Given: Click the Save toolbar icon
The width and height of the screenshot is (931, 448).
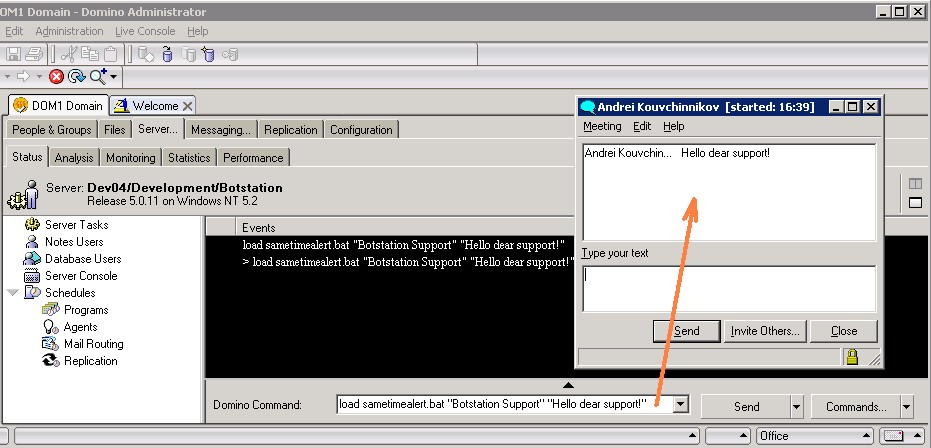Looking at the screenshot, I should [13, 55].
